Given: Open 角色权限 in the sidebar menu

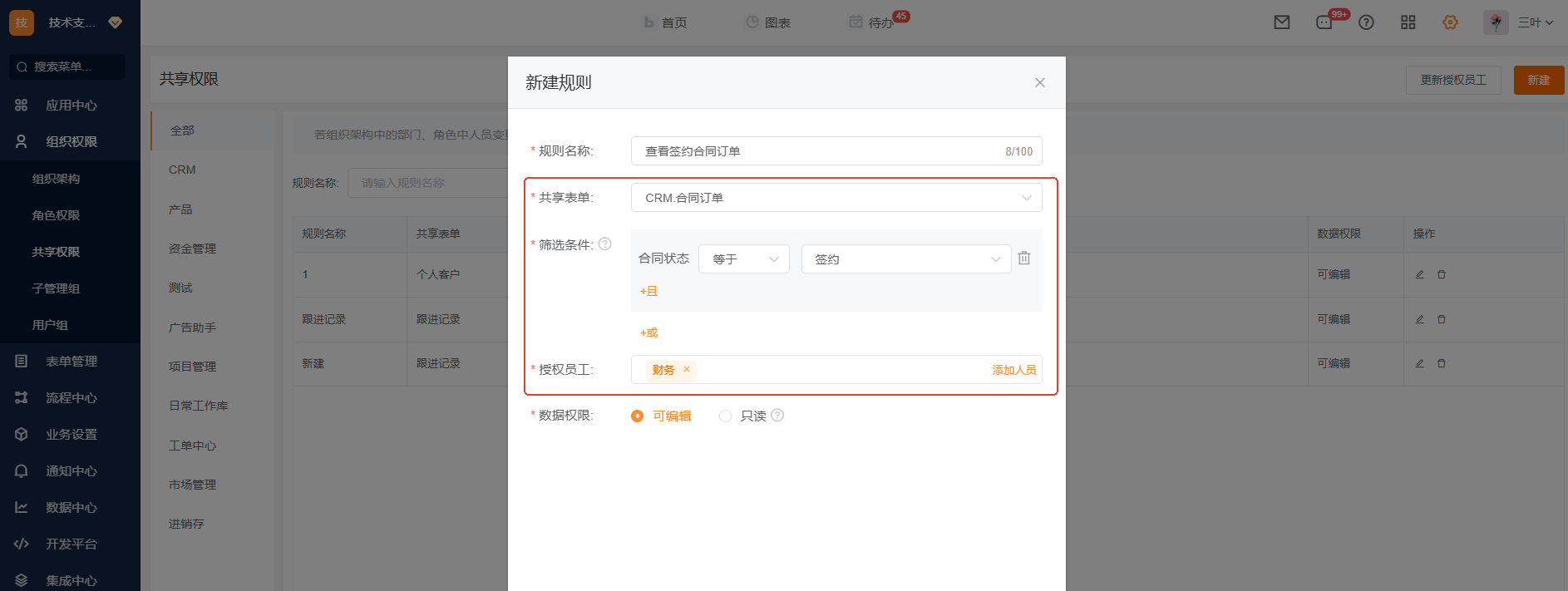Looking at the screenshot, I should click(x=56, y=215).
